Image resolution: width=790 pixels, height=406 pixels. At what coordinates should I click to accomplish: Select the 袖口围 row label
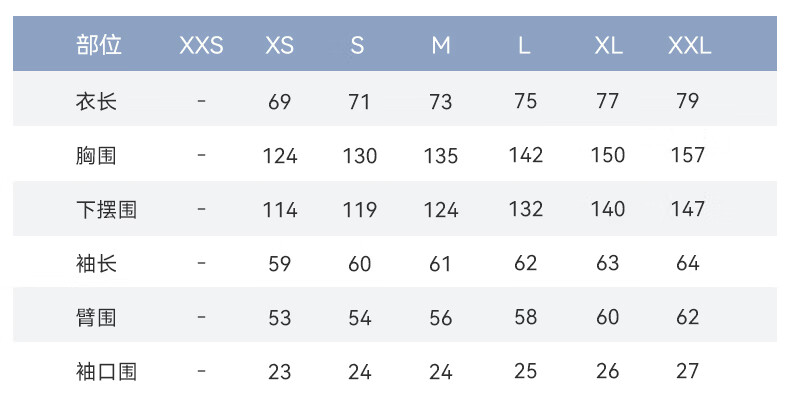106,372
